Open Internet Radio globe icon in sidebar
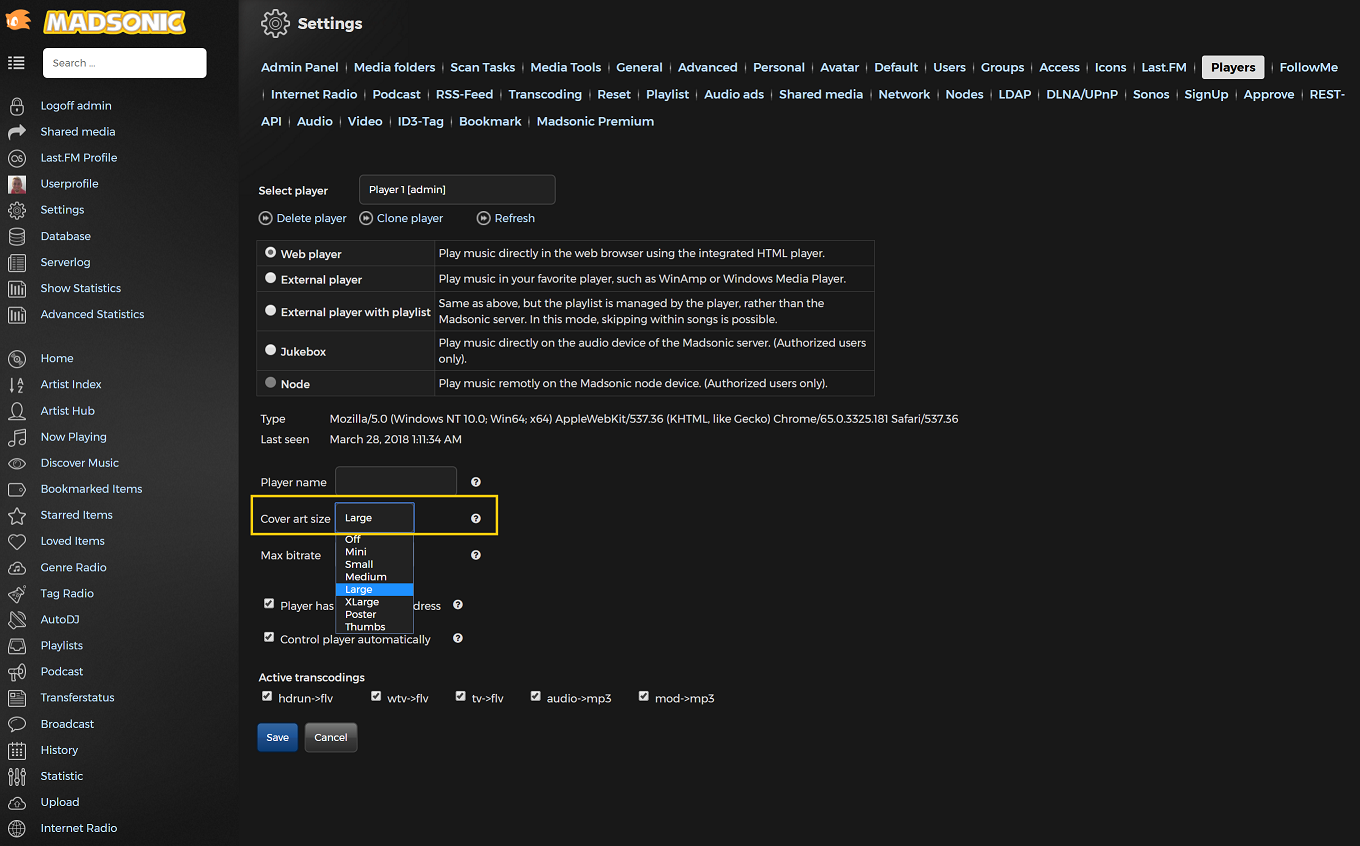Image resolution: width=1360 pixels, height=846 pixels. [17, 828]
